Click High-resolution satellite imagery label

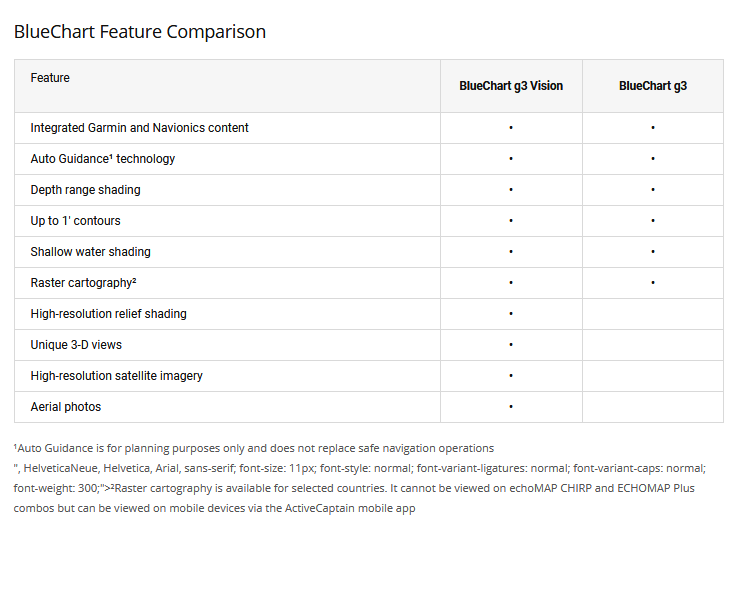[x=116, y=376]
